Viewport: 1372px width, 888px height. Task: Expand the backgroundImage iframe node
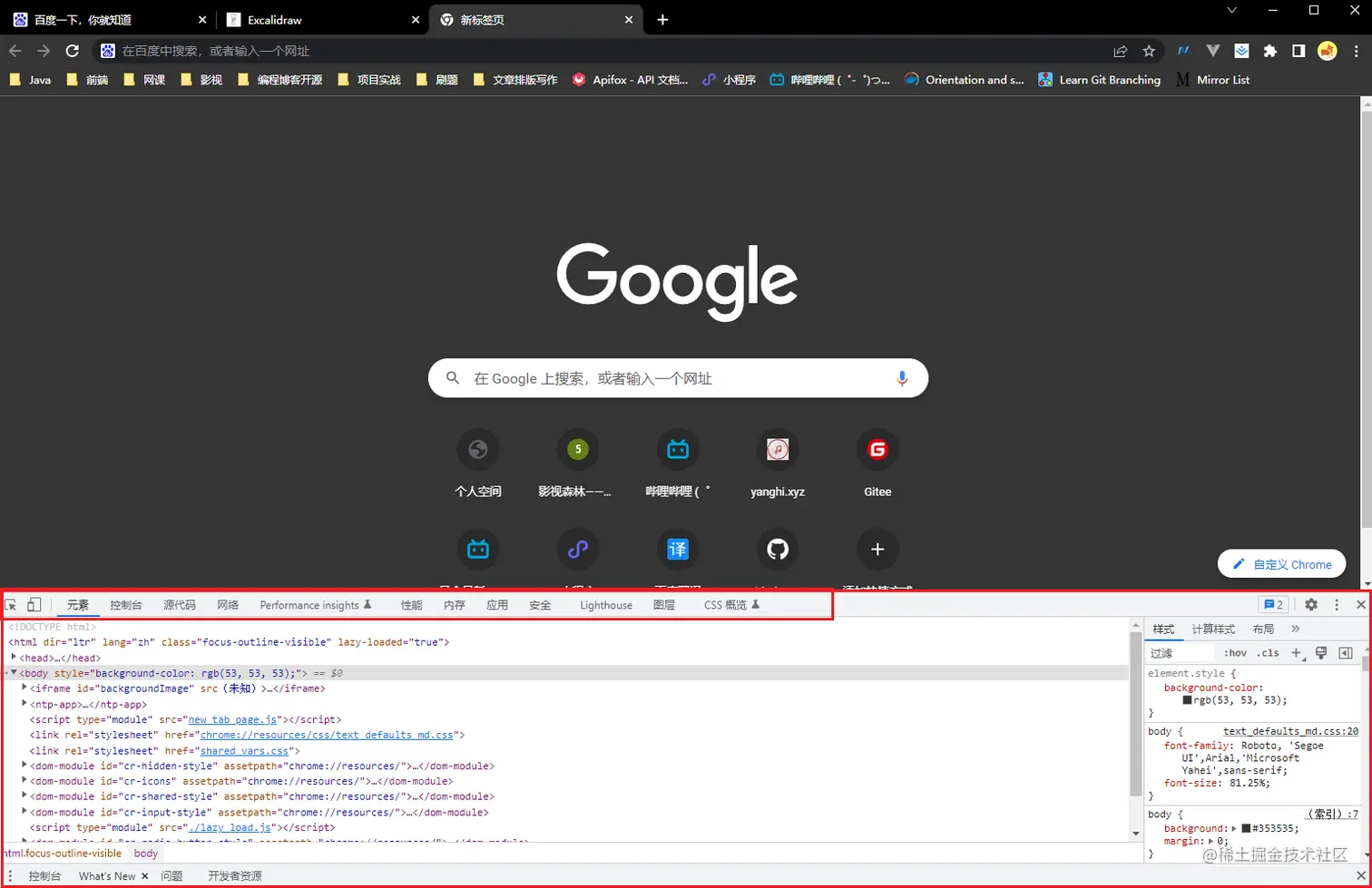click(x=23, y=688)
